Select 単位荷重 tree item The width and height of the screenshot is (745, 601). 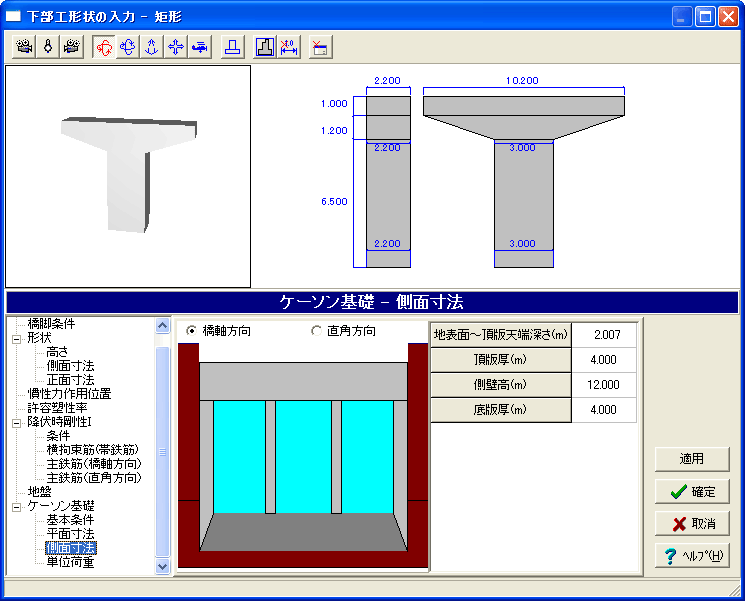coord(70,562)
